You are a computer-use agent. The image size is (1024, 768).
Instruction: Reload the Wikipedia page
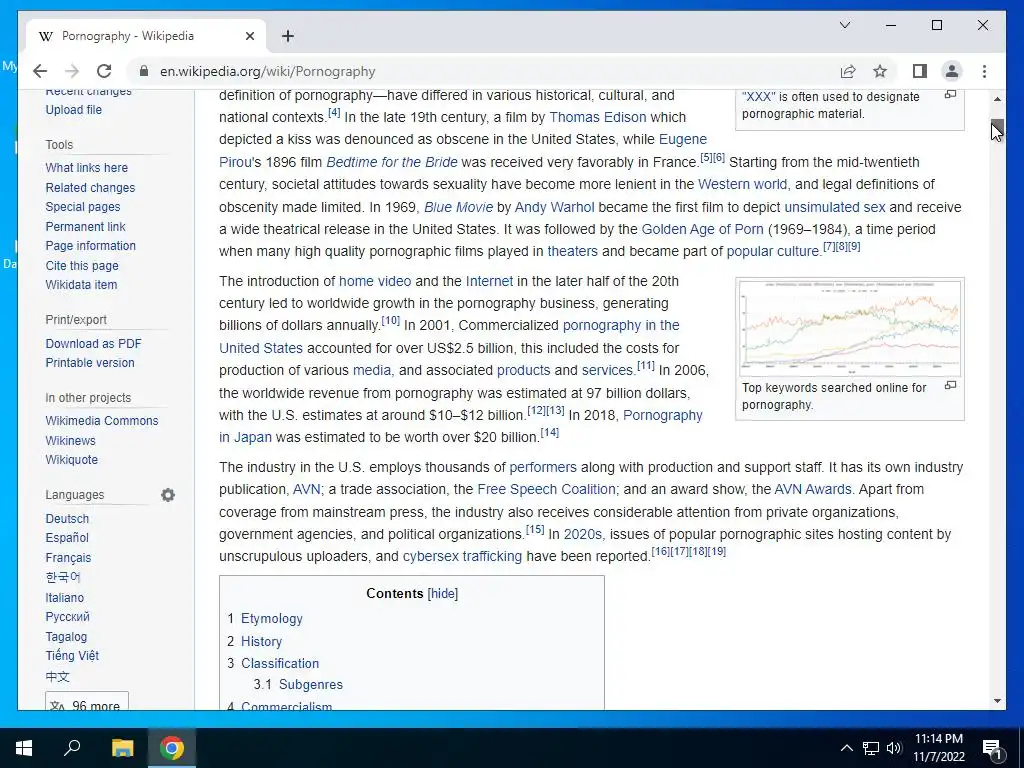coord(104,71)
